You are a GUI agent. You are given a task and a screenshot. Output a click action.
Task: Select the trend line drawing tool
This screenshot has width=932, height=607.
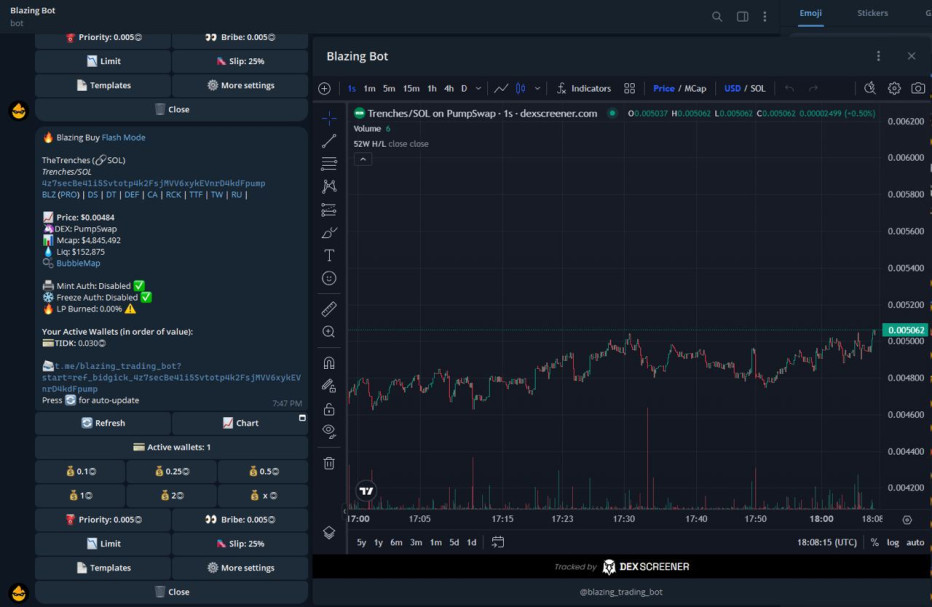pos(329,141)
